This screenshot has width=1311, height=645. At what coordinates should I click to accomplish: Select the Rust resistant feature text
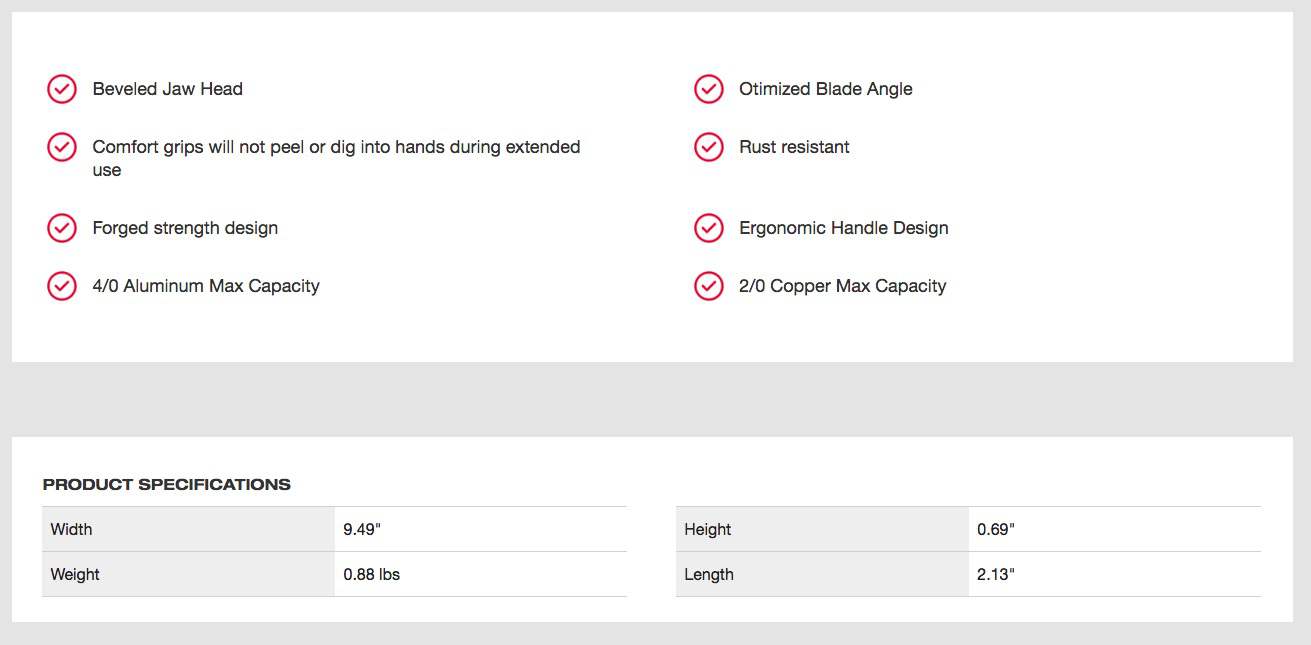(794, 147)
